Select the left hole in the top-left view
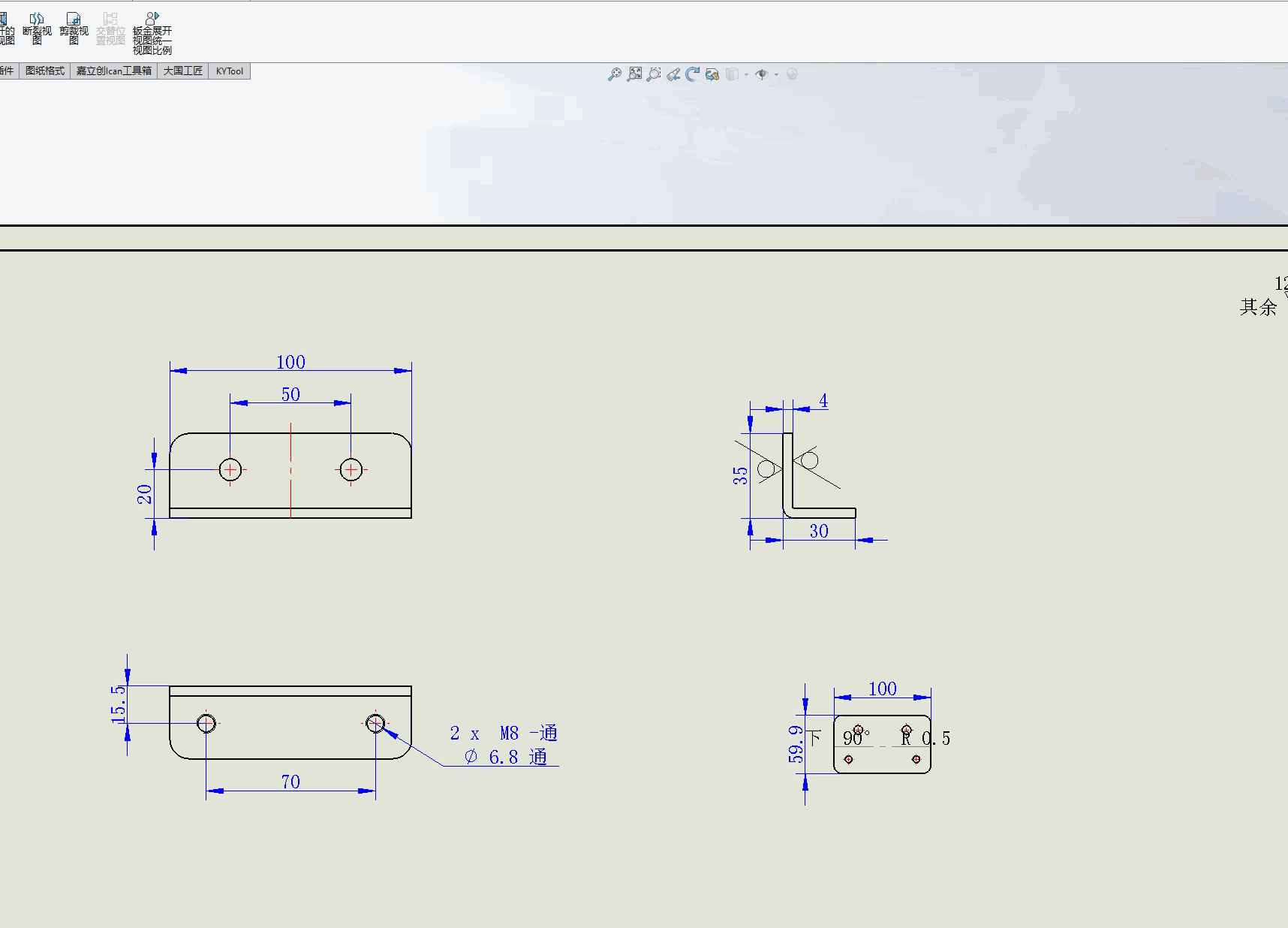Viewport: 1288px width, 928px height. (230, 470)
